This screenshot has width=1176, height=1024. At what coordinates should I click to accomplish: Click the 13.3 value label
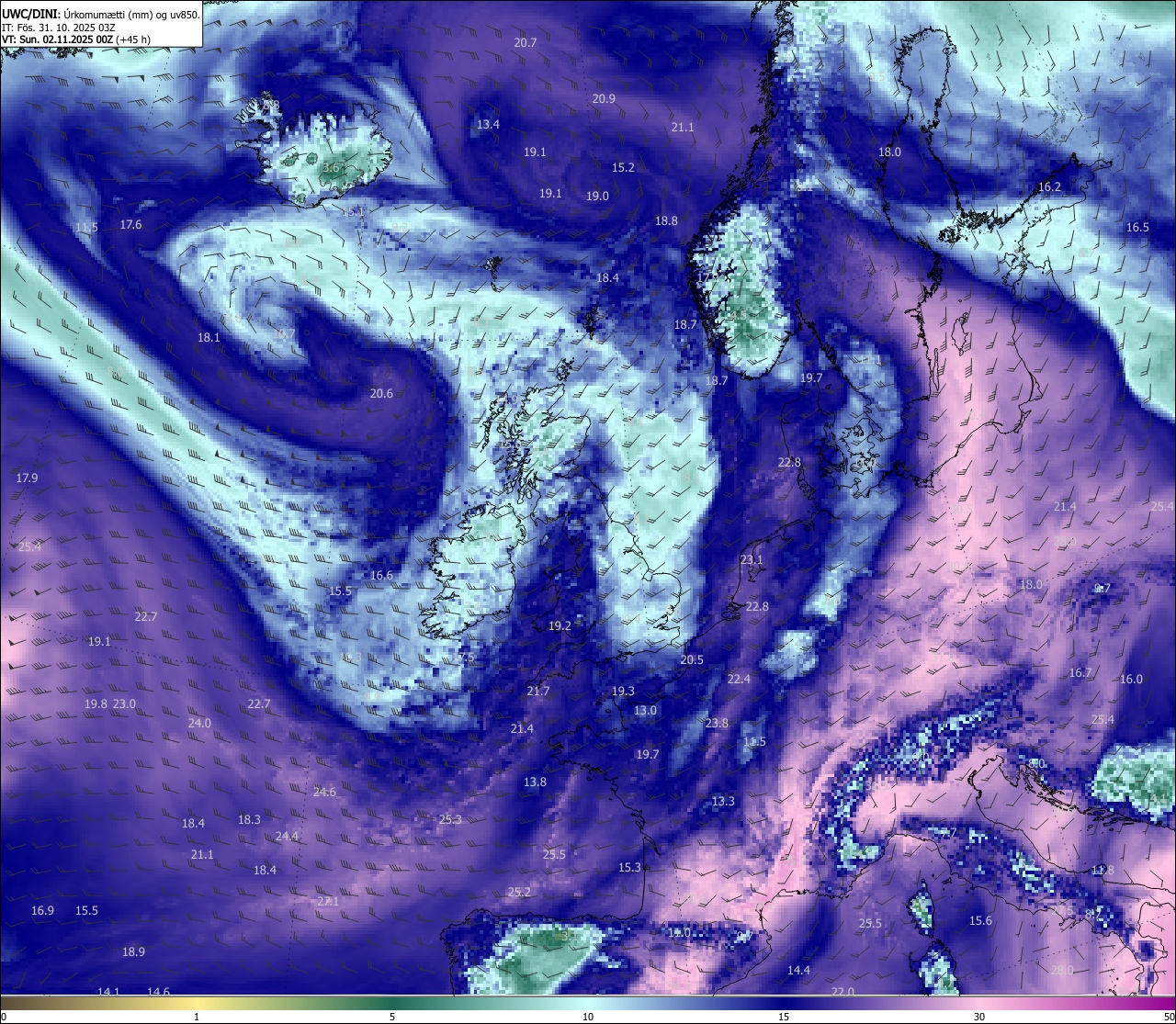tap(723, 802)
